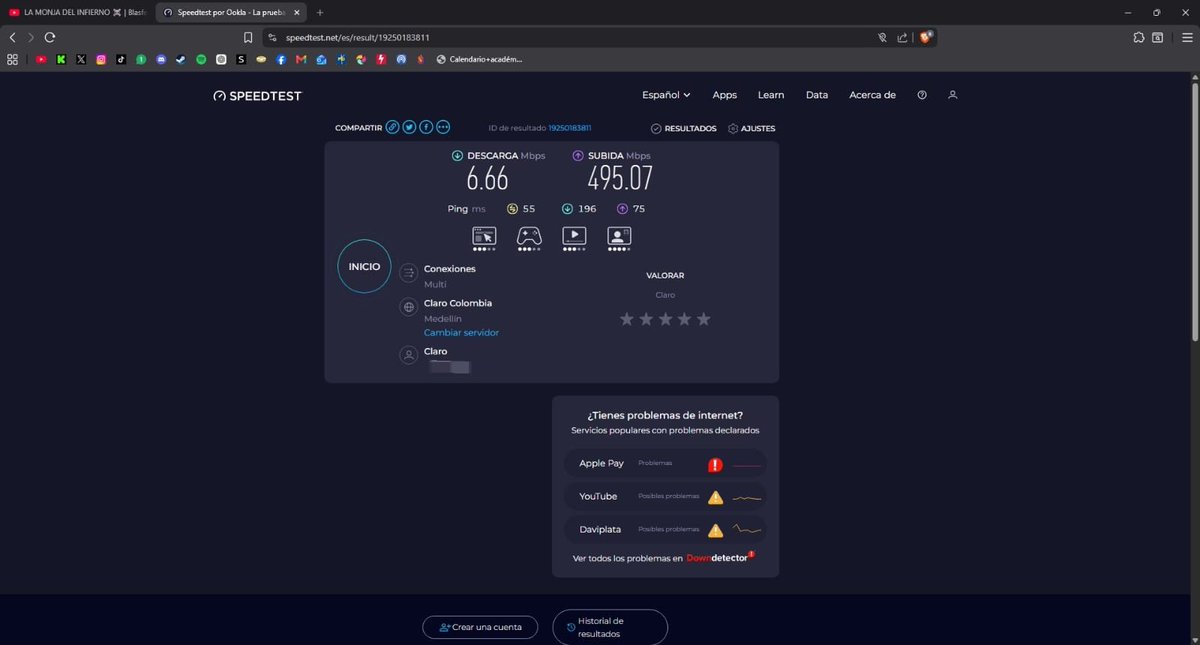Close the Speedtest tab
This screenshot has width=1200, height=645.
[296, 12]
